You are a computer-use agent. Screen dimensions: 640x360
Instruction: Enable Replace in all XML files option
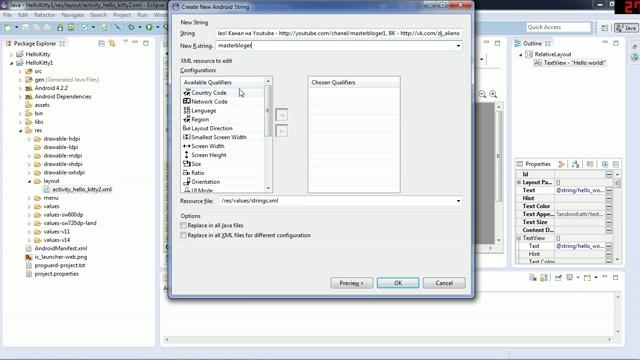(x=183, y=235)
